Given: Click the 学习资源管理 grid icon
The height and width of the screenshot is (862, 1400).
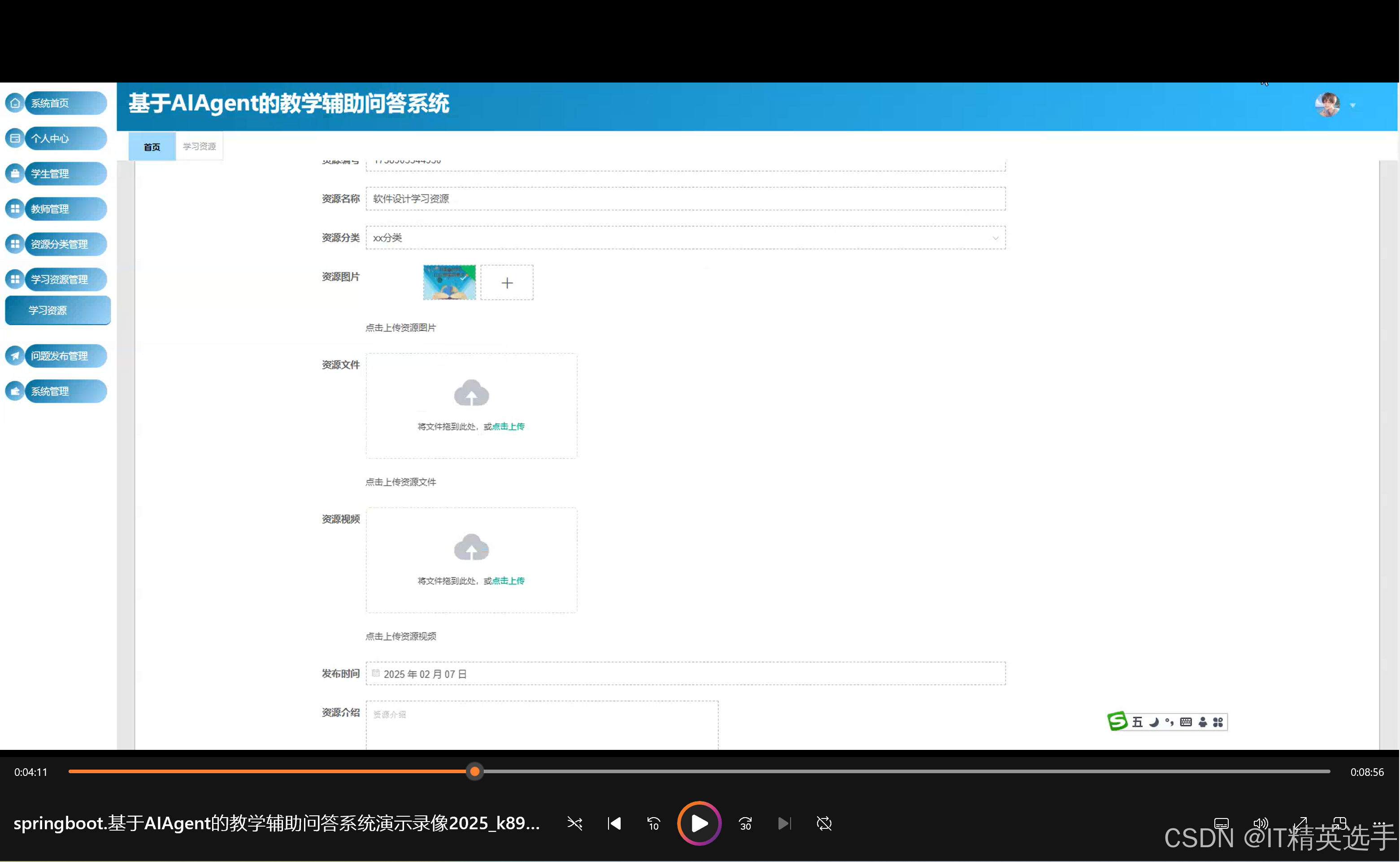Looking at the screenshot, I should click(15, 280).
